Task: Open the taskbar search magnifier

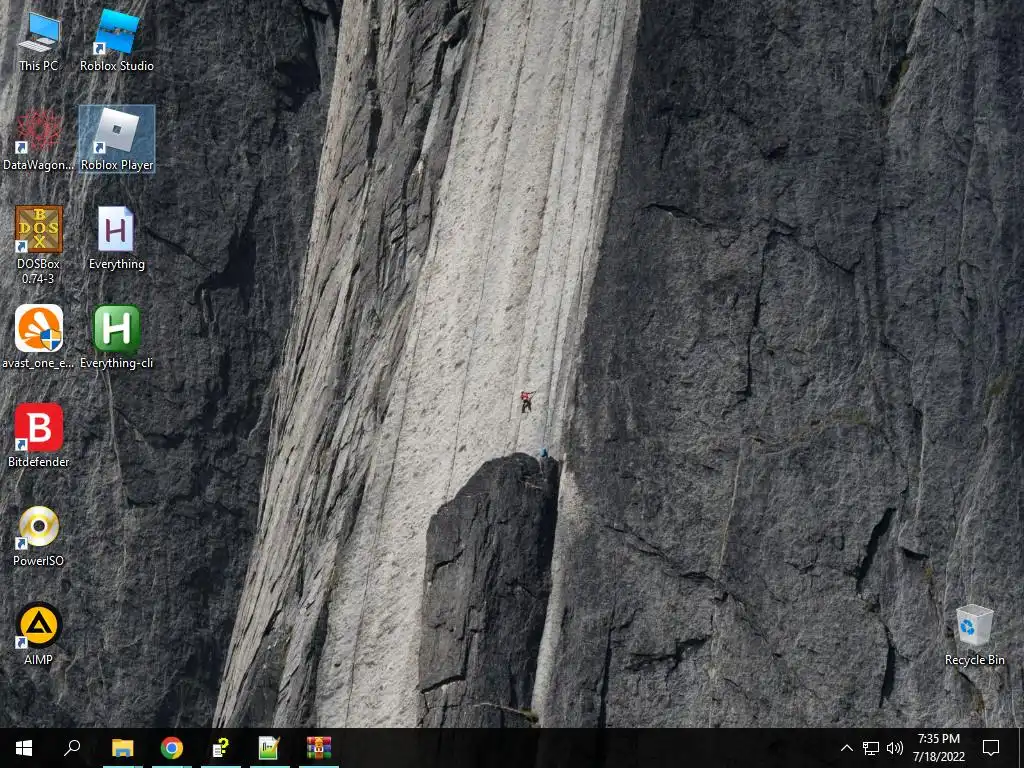Action: [72, 748]
